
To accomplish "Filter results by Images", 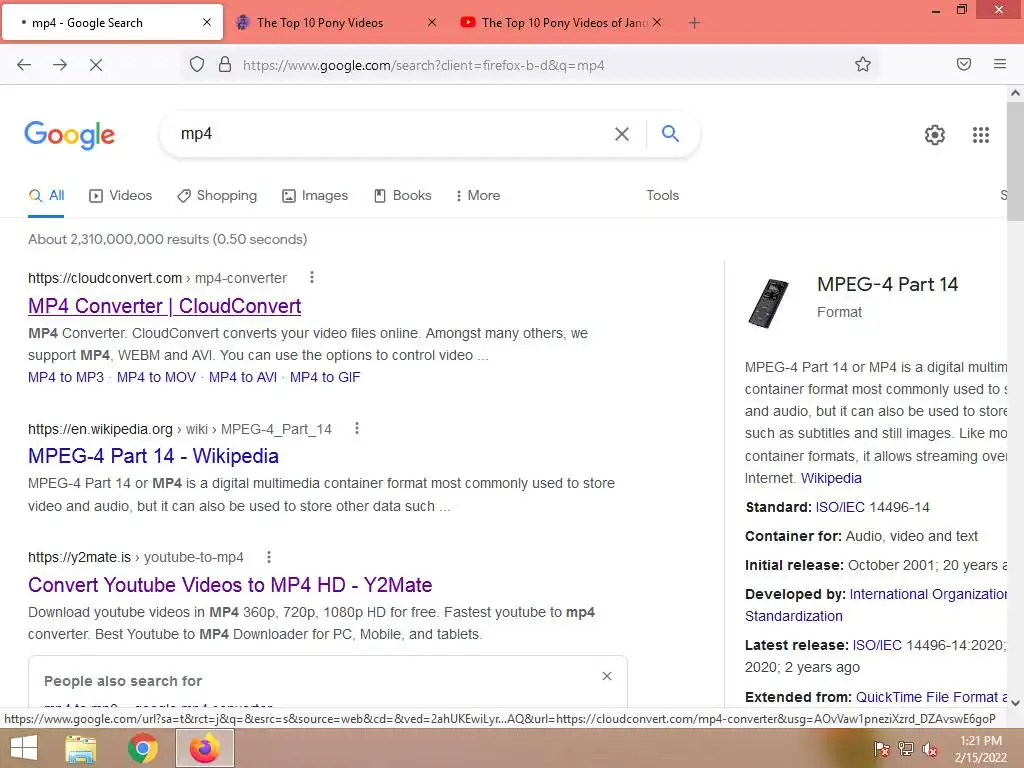I will pyautogui.click(x=315, y=195).
